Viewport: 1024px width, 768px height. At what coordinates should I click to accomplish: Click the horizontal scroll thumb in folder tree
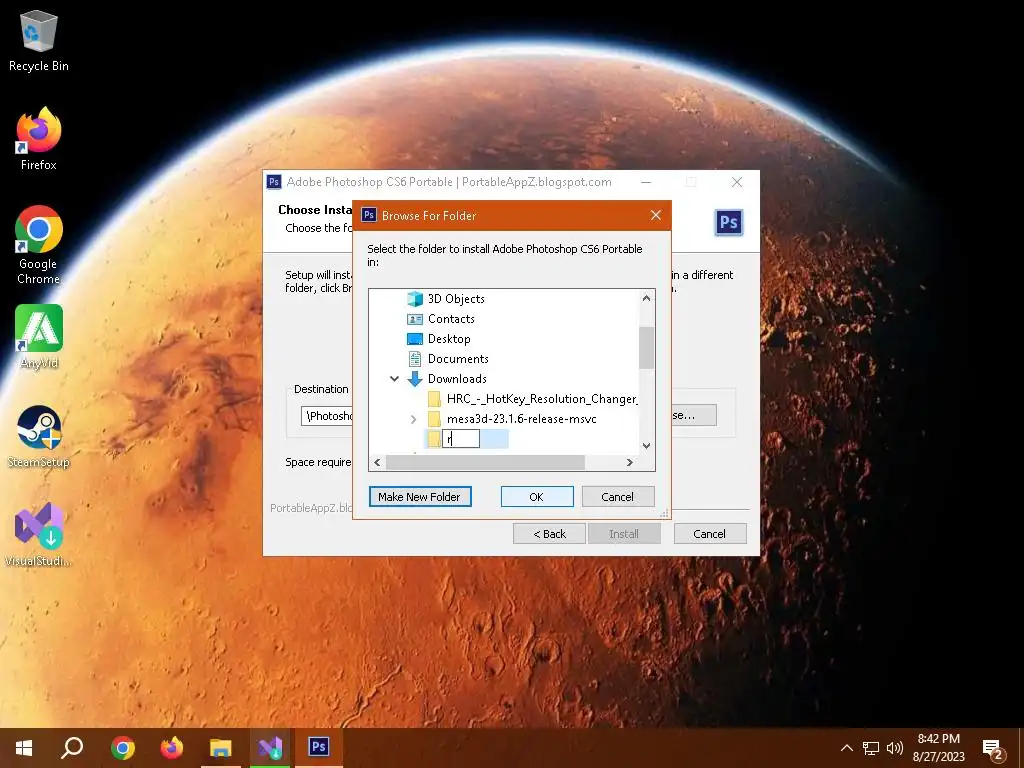tap(485, 462)
